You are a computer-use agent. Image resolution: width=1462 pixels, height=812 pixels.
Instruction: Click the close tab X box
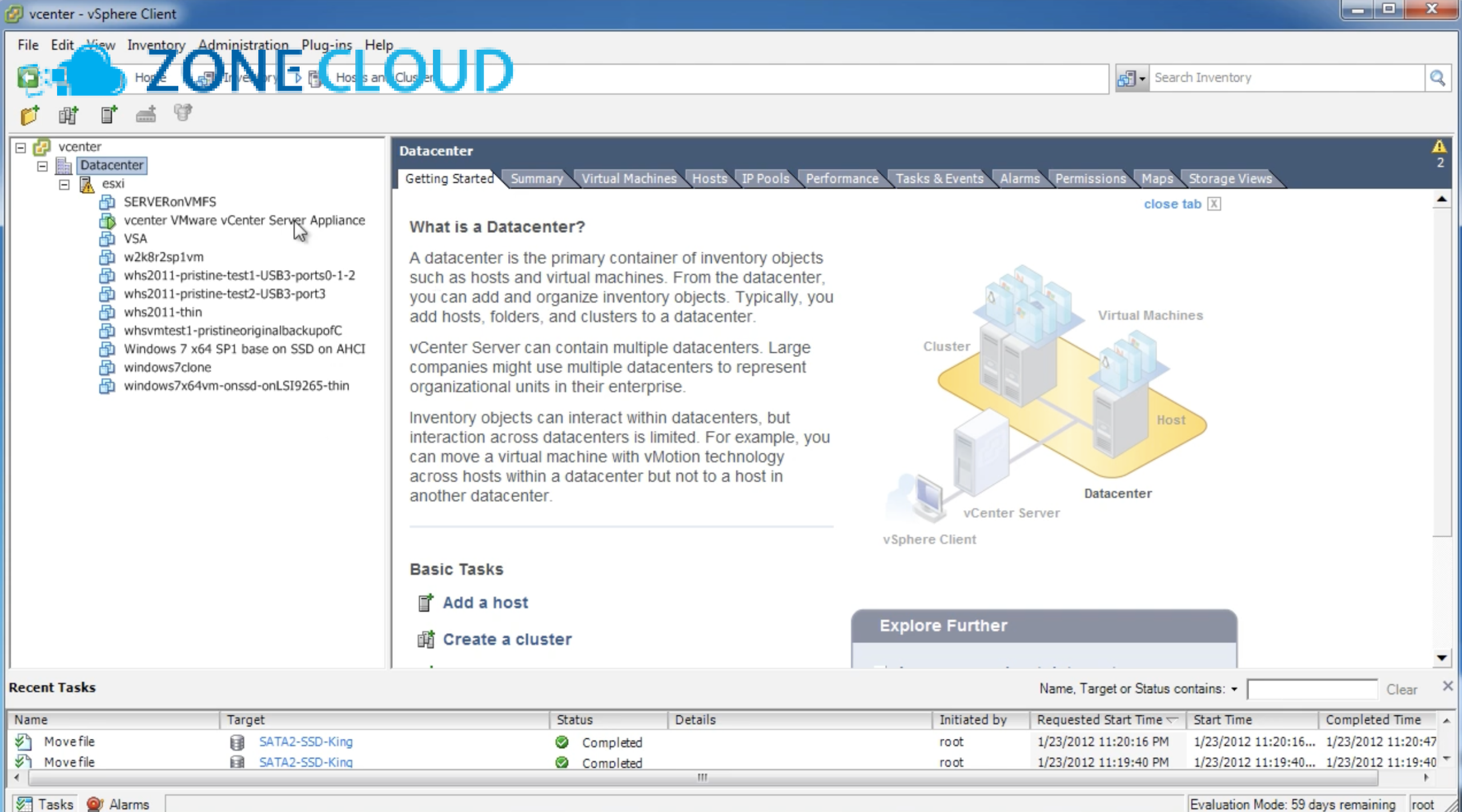coord(1214,204)
